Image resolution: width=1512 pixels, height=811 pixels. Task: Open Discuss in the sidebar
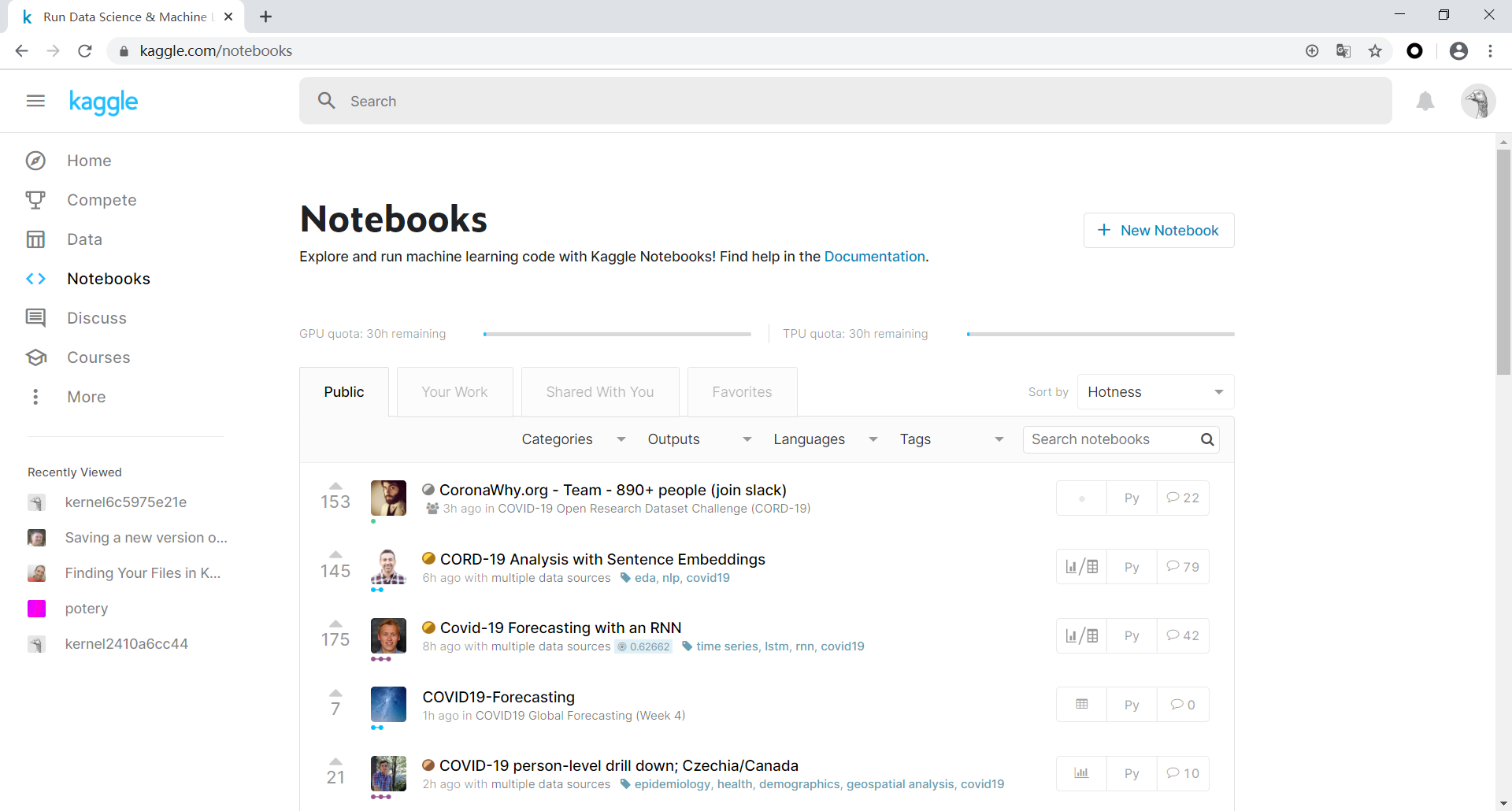pos(97,318)
